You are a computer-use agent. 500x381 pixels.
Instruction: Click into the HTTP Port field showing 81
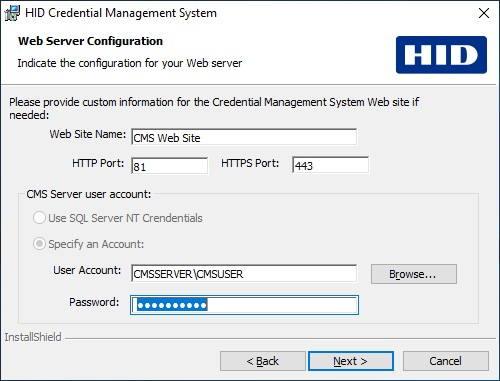click(x=169, y=165)
